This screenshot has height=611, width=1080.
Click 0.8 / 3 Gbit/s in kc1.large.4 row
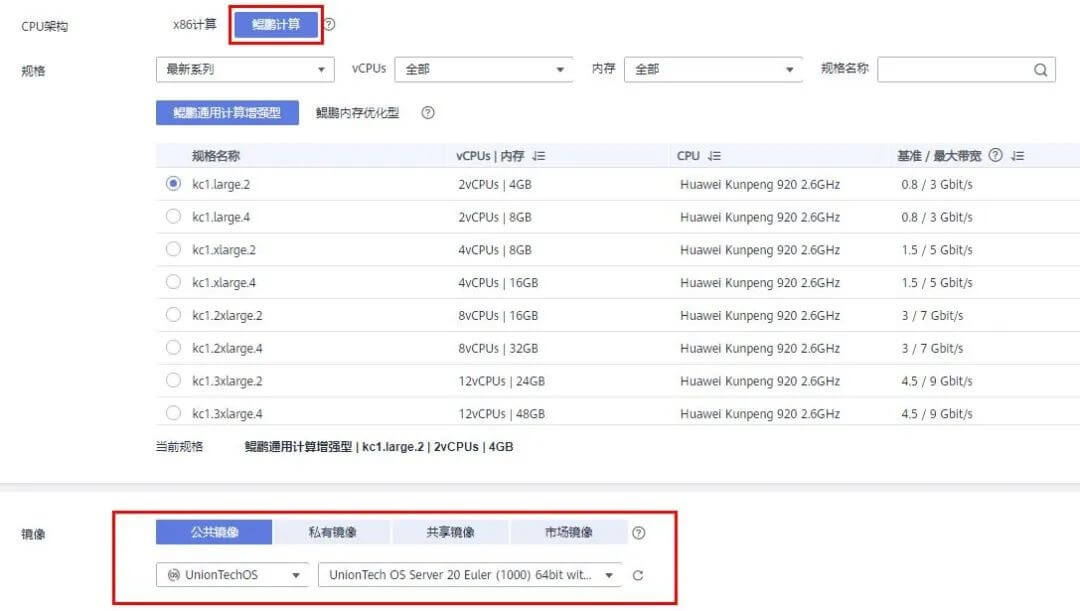[x=937, y=217]
